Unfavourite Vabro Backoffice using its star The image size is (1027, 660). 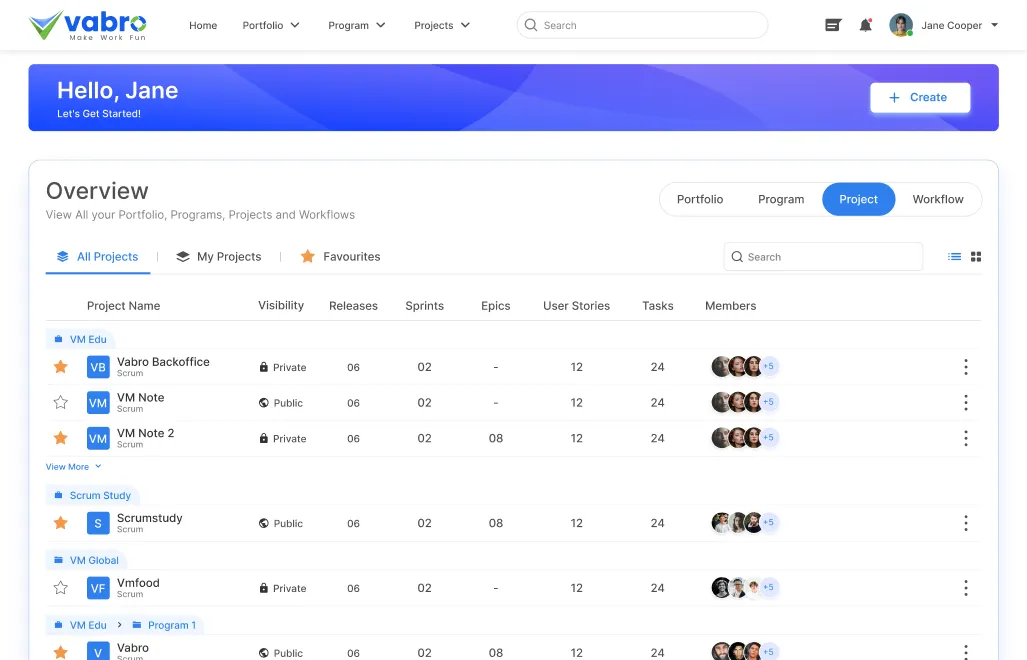click(x=60, y=367)
